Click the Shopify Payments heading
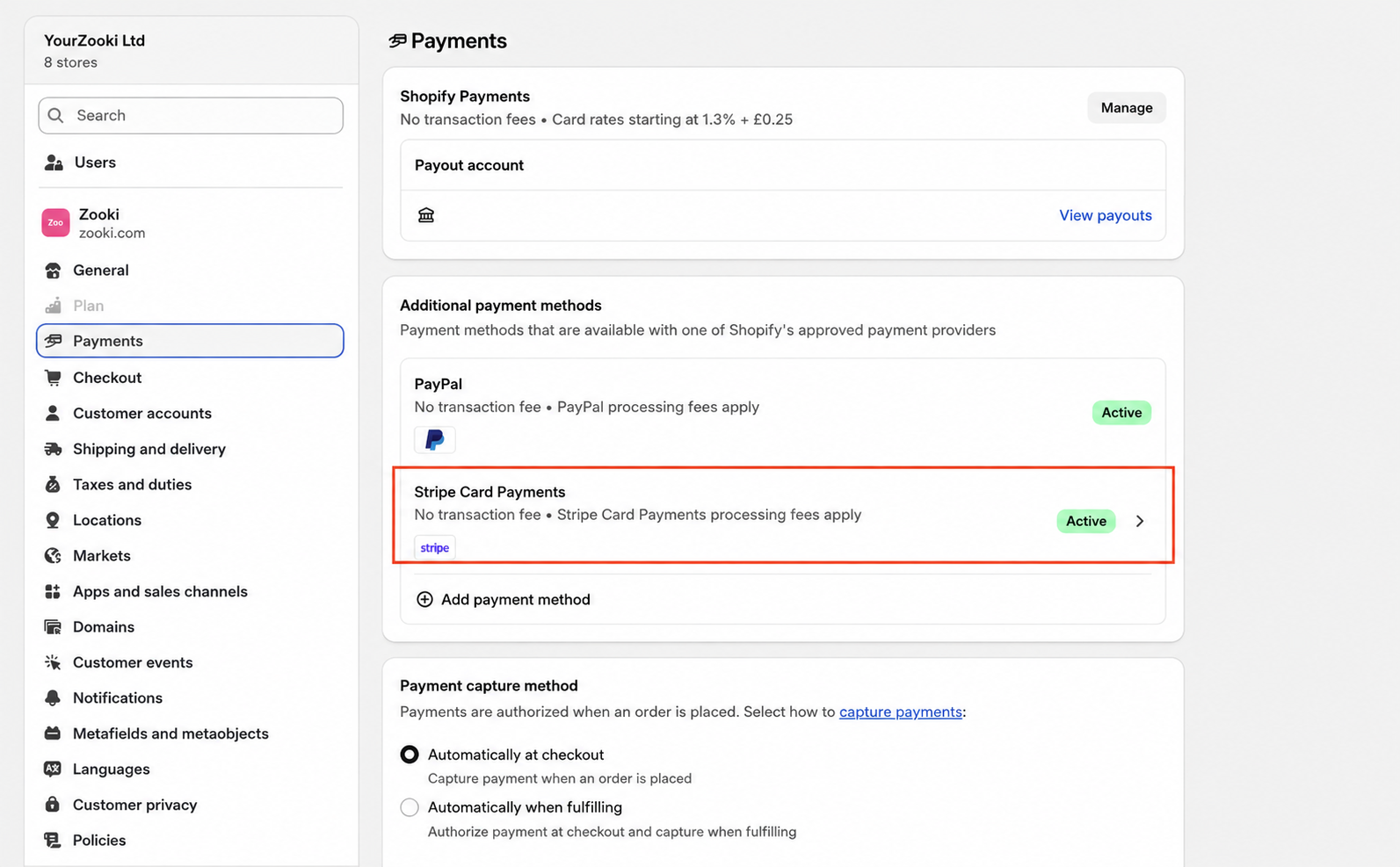Image resolution: width=1400 pixels, height=867 pixels. [465, 97]
